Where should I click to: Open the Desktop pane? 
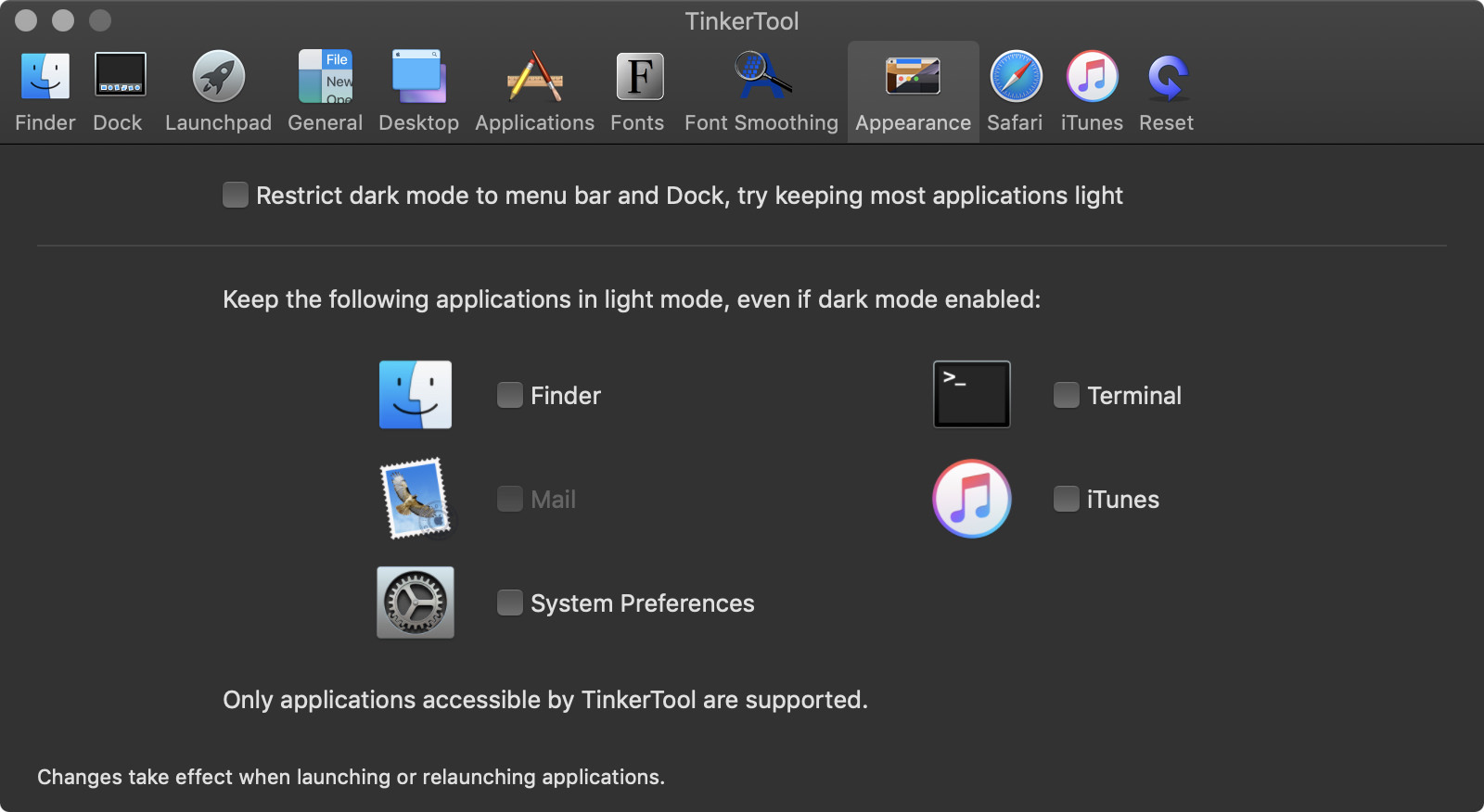point(418,91)
